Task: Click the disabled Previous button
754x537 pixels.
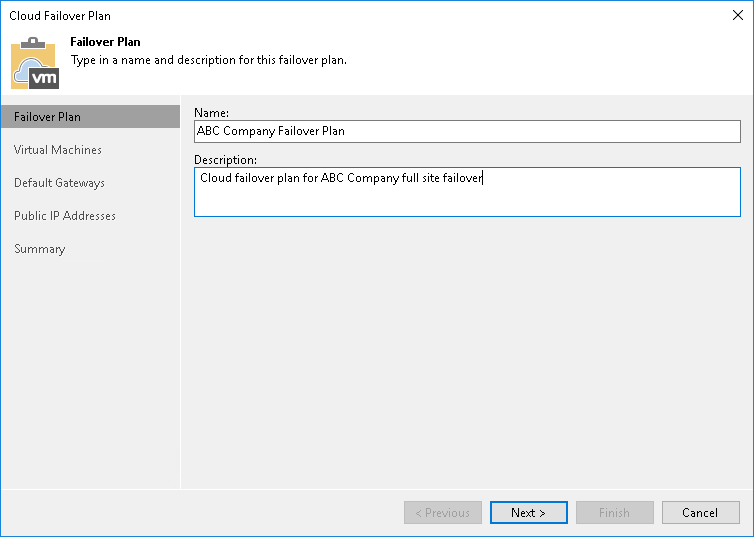Action: click(x=442, y=512)
